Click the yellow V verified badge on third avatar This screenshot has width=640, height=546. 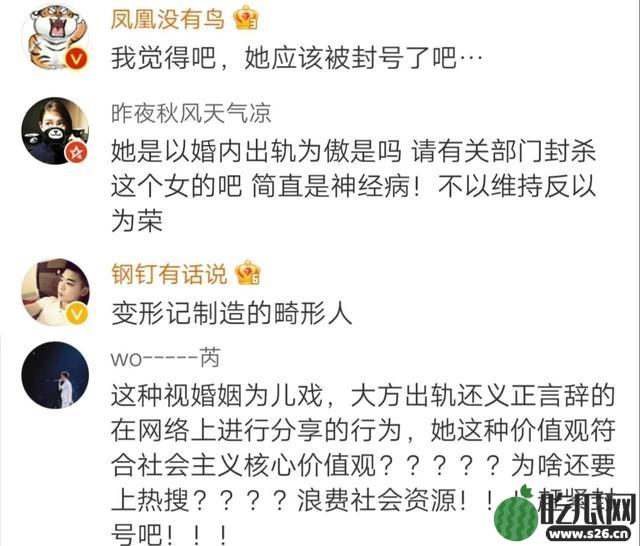77,314
